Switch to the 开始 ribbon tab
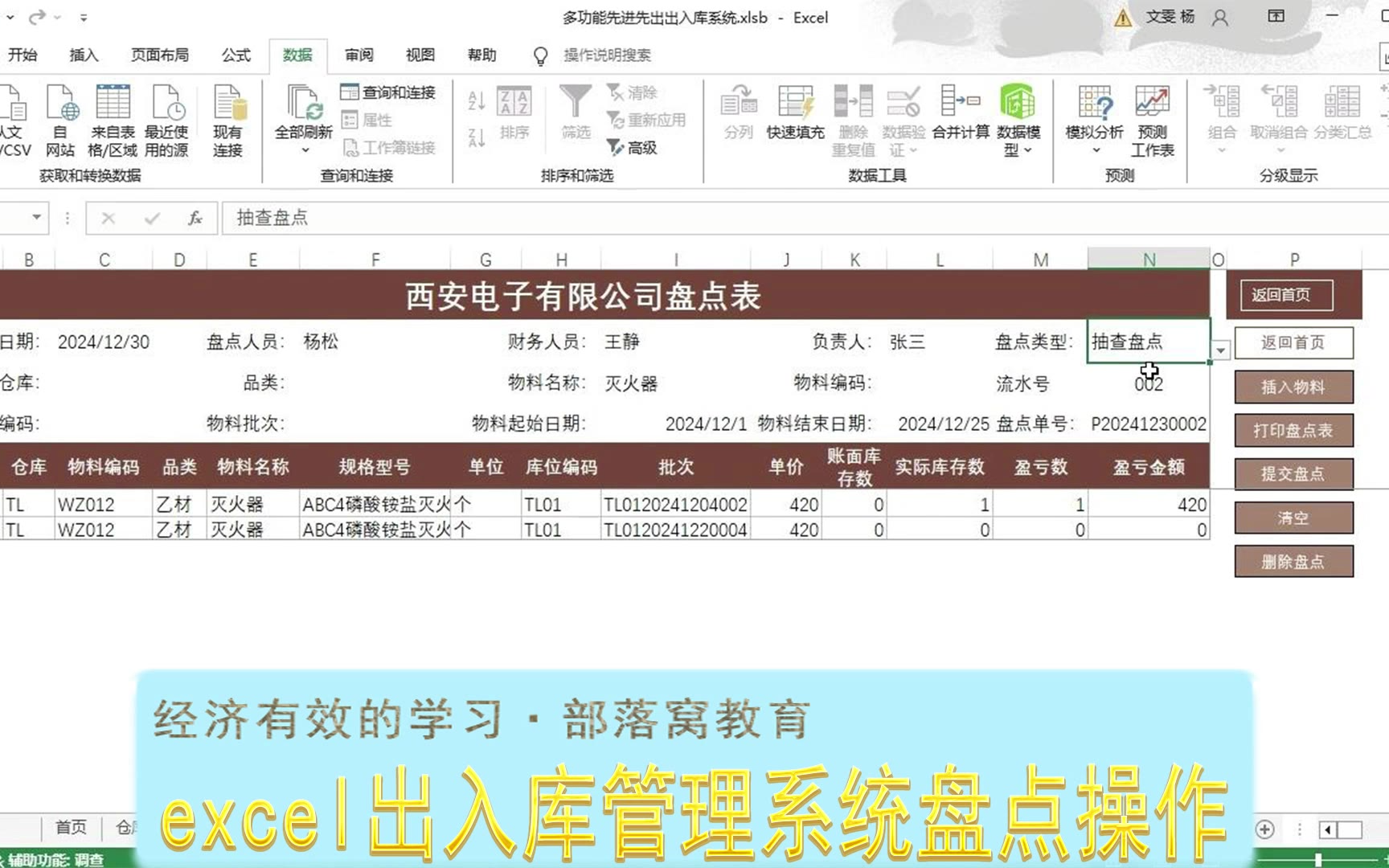 (x=23, y=55)
